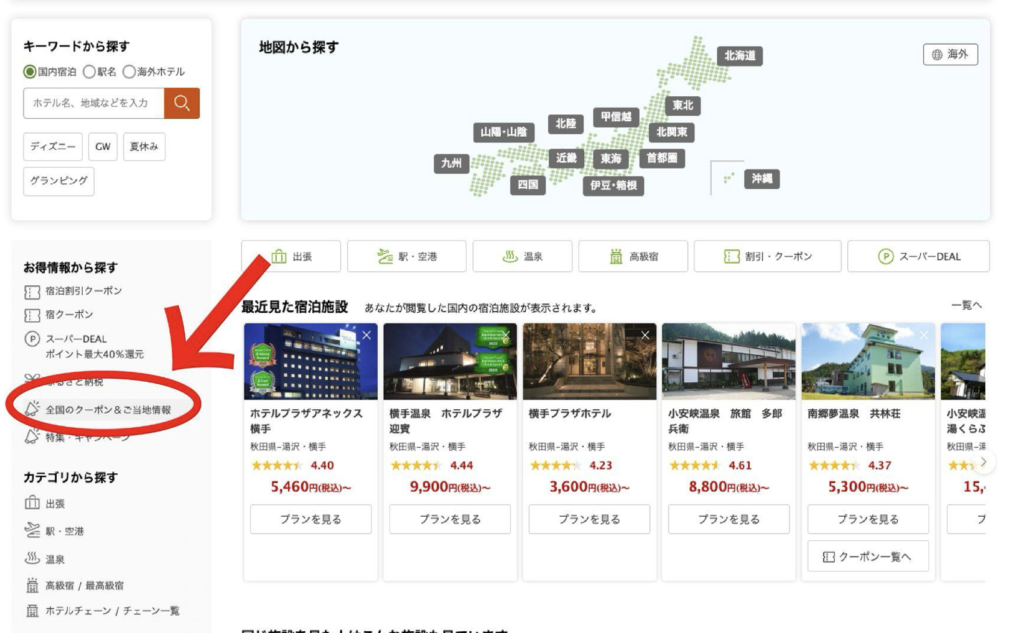Click the 高級宿 / 最高級宿 sidebar icon
Screen dimensions: 1024x633
[32, 585]
